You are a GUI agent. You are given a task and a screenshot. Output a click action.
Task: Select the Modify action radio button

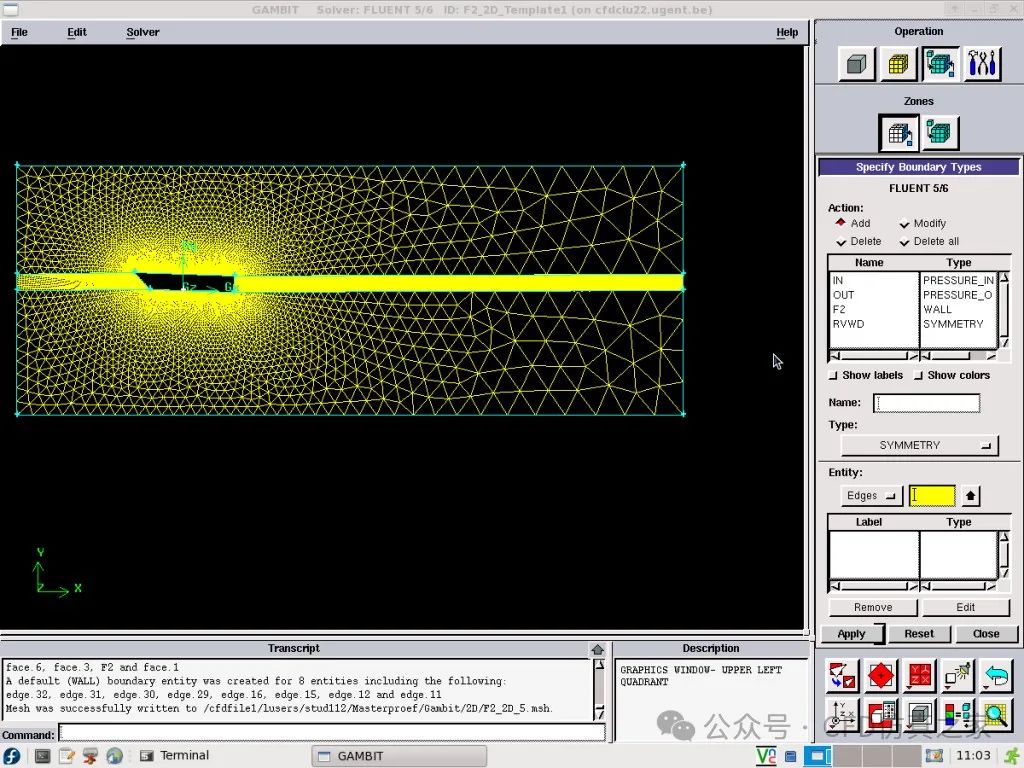[922, 223]
